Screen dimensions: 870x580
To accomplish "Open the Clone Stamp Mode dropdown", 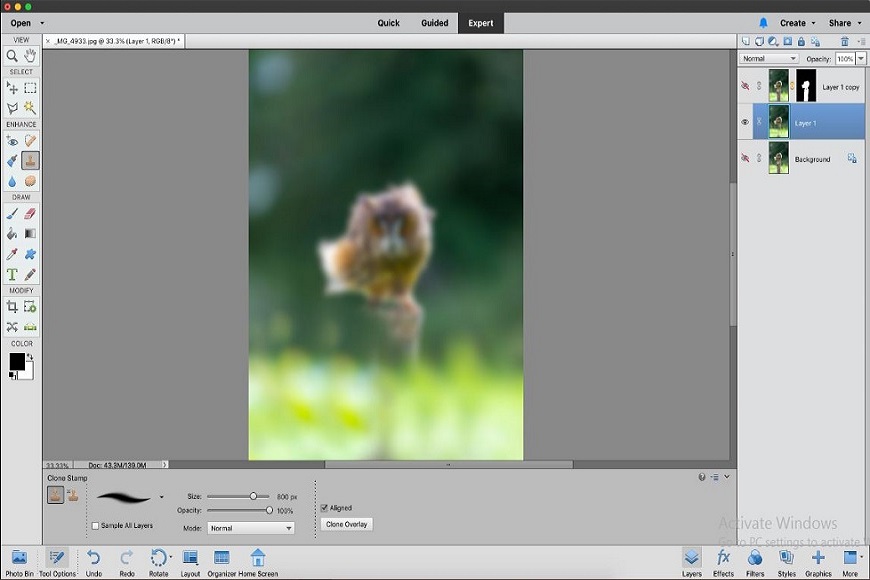I will [x=251, y=528].
